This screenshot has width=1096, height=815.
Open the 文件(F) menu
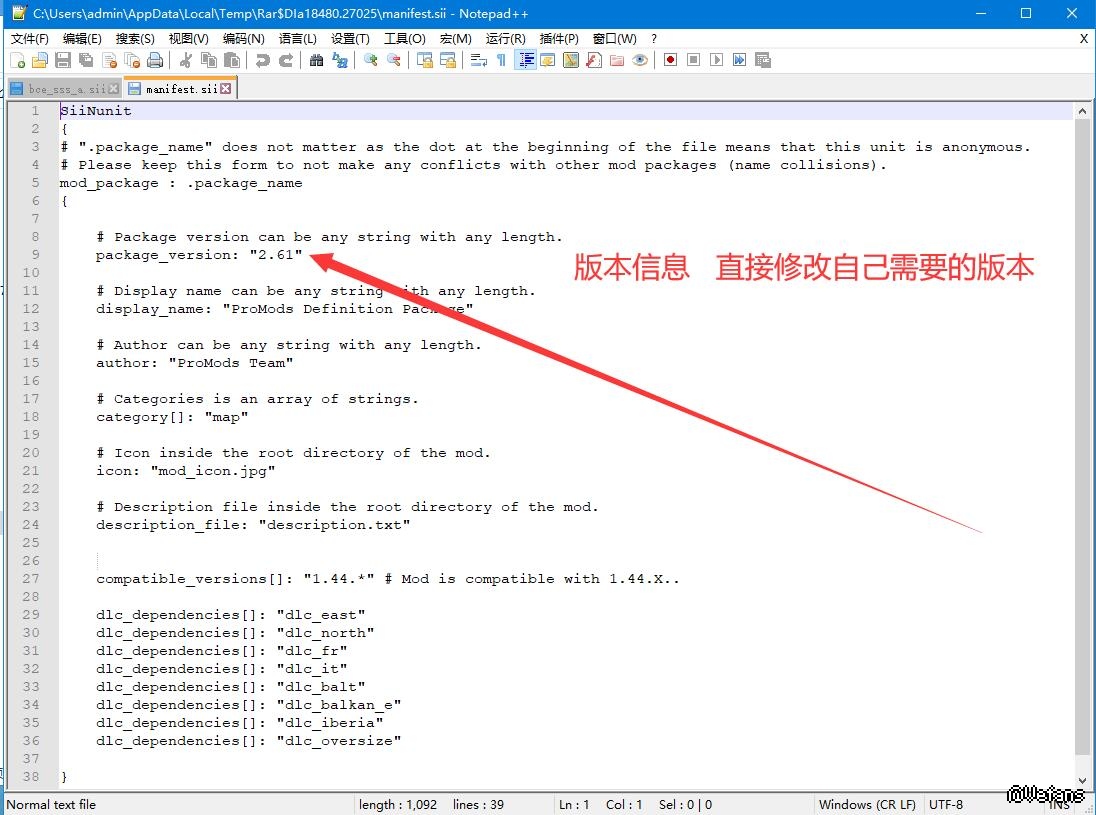[x=29, y=38]
